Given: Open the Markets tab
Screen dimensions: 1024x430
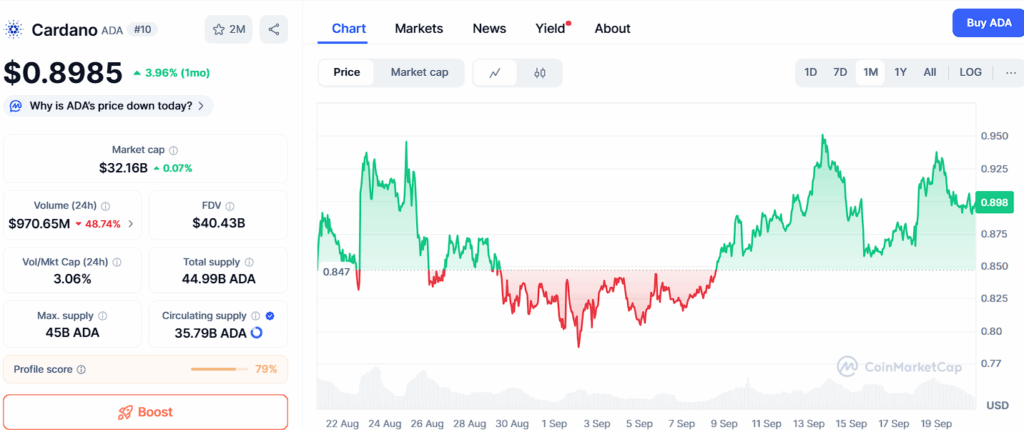Looking at the screenshot, I should click(x=418, y=28).
